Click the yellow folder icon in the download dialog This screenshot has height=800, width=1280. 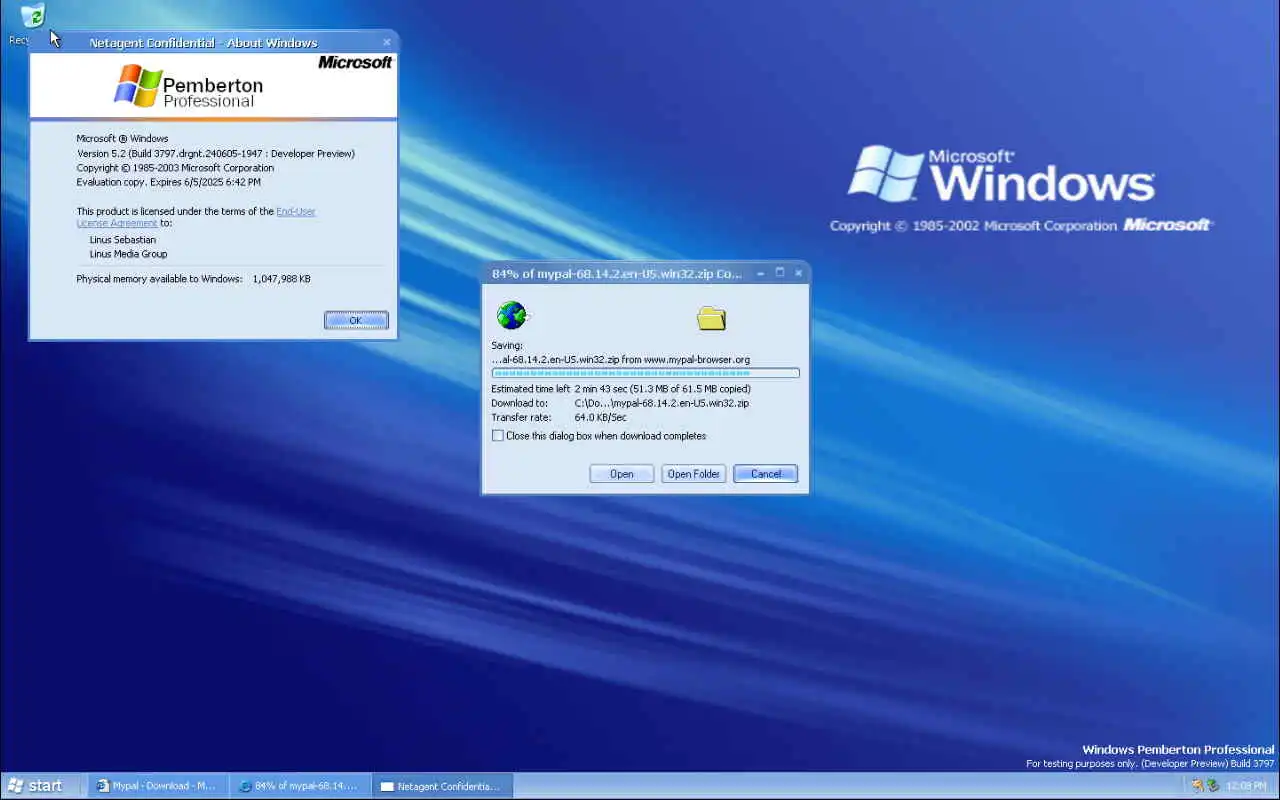(711, 318)
